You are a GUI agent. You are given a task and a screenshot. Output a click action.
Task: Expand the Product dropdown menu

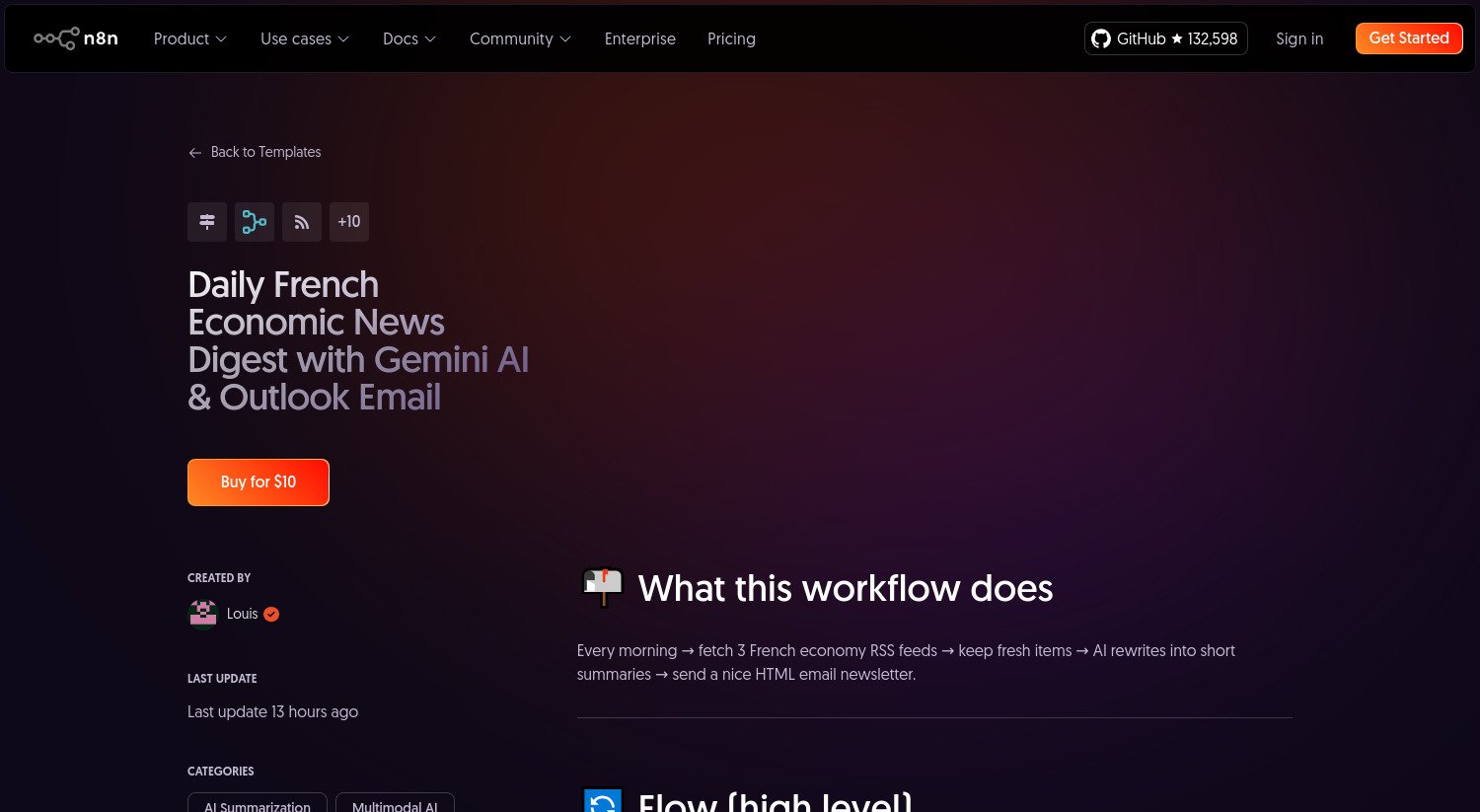point(189,39)
